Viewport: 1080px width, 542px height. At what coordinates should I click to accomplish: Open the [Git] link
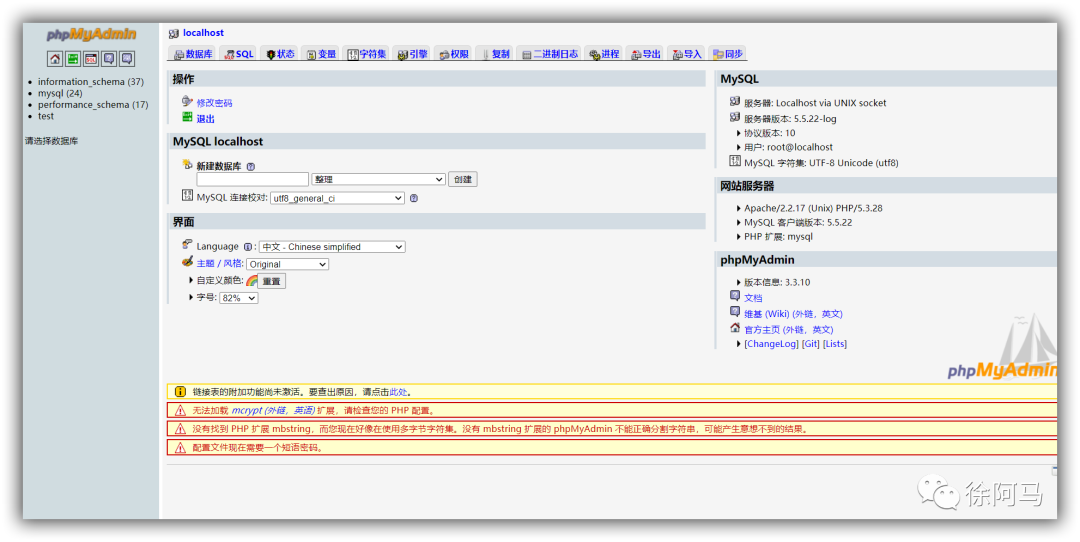(811, 344)
